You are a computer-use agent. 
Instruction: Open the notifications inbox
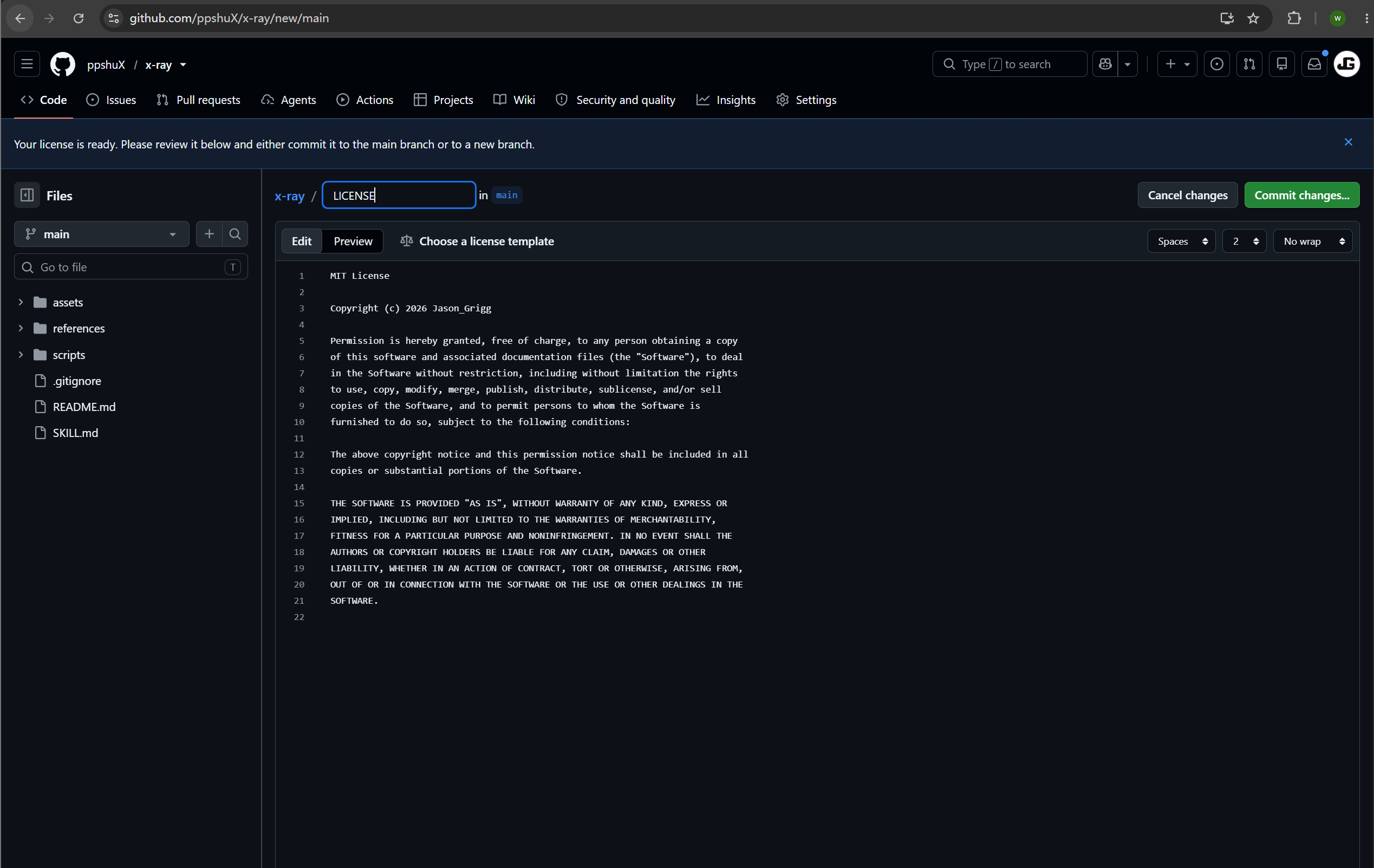tap(1314, 64)
